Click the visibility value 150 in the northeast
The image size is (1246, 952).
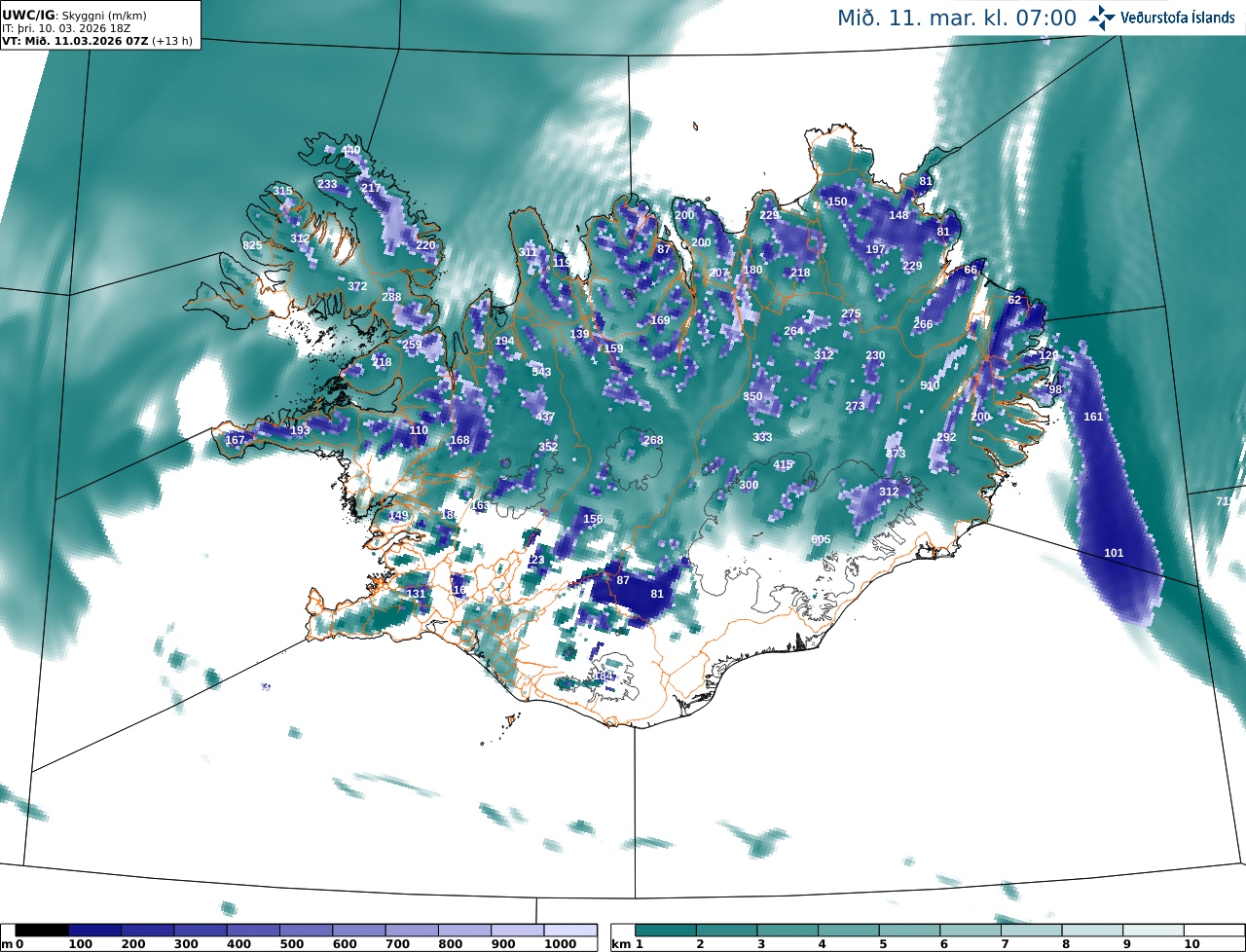(837, 201)
